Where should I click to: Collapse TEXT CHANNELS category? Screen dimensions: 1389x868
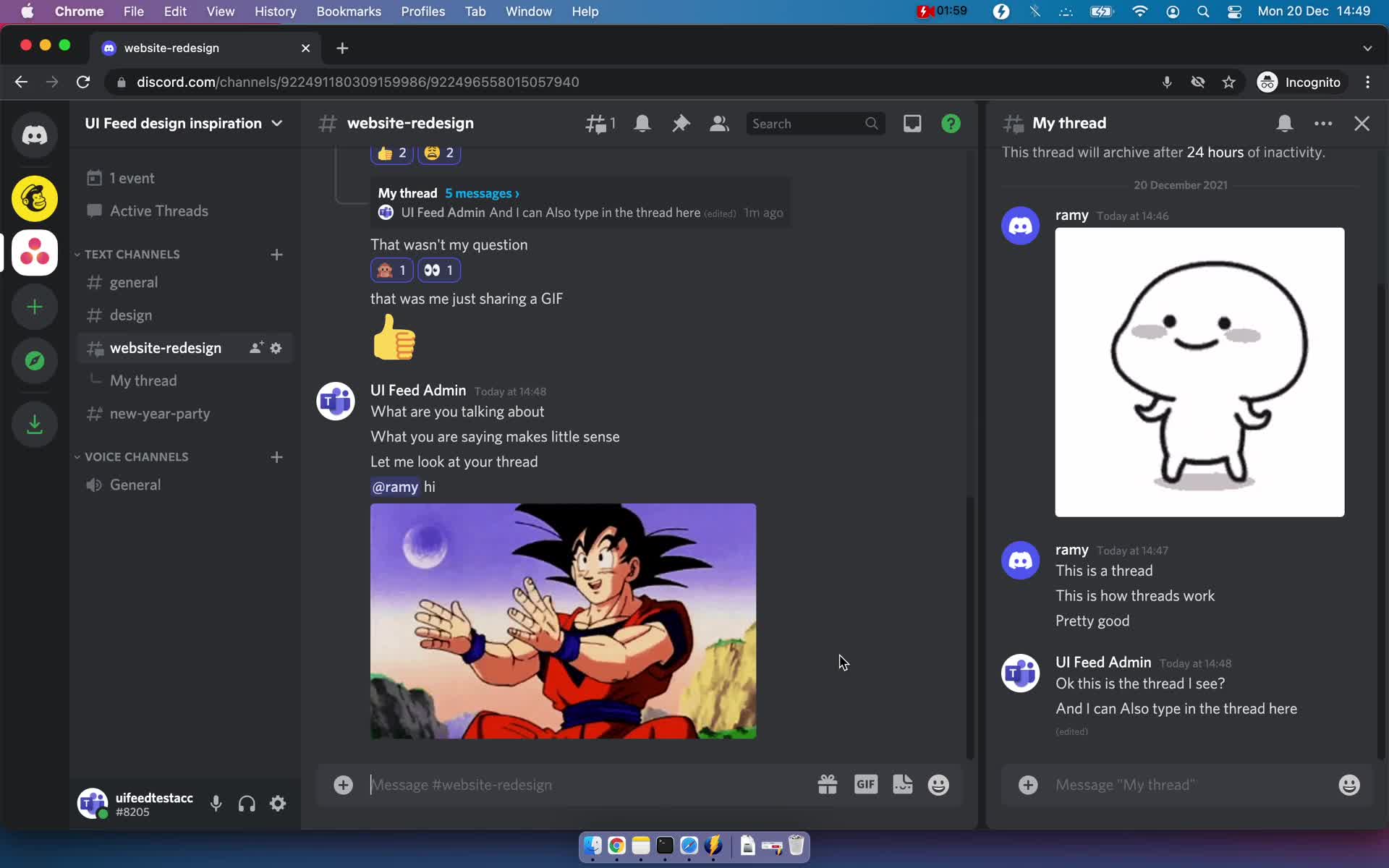(x=127, y=255)
